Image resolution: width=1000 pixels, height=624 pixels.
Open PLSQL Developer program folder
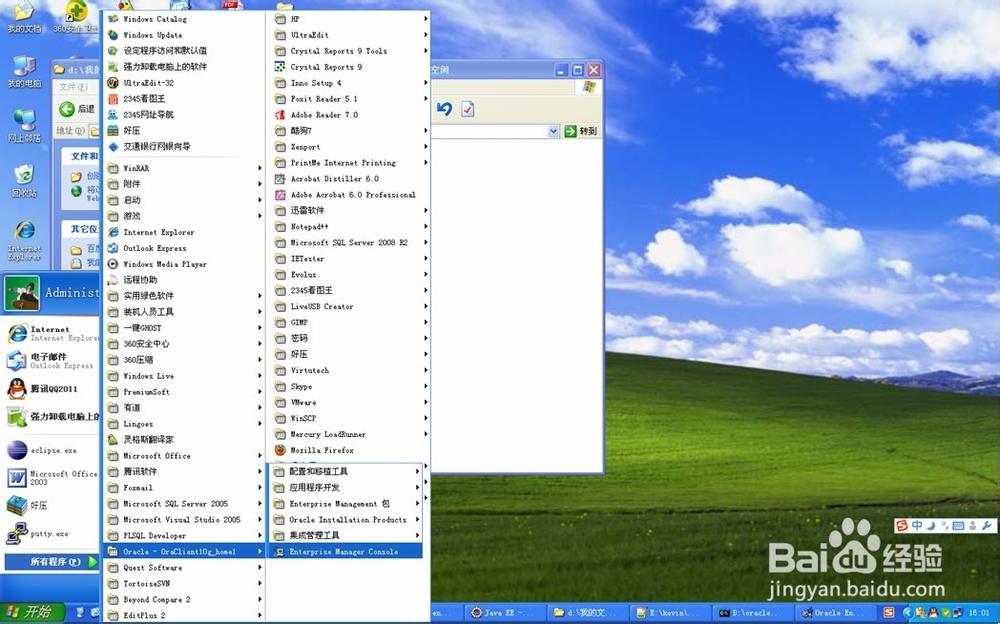(184, 535)
